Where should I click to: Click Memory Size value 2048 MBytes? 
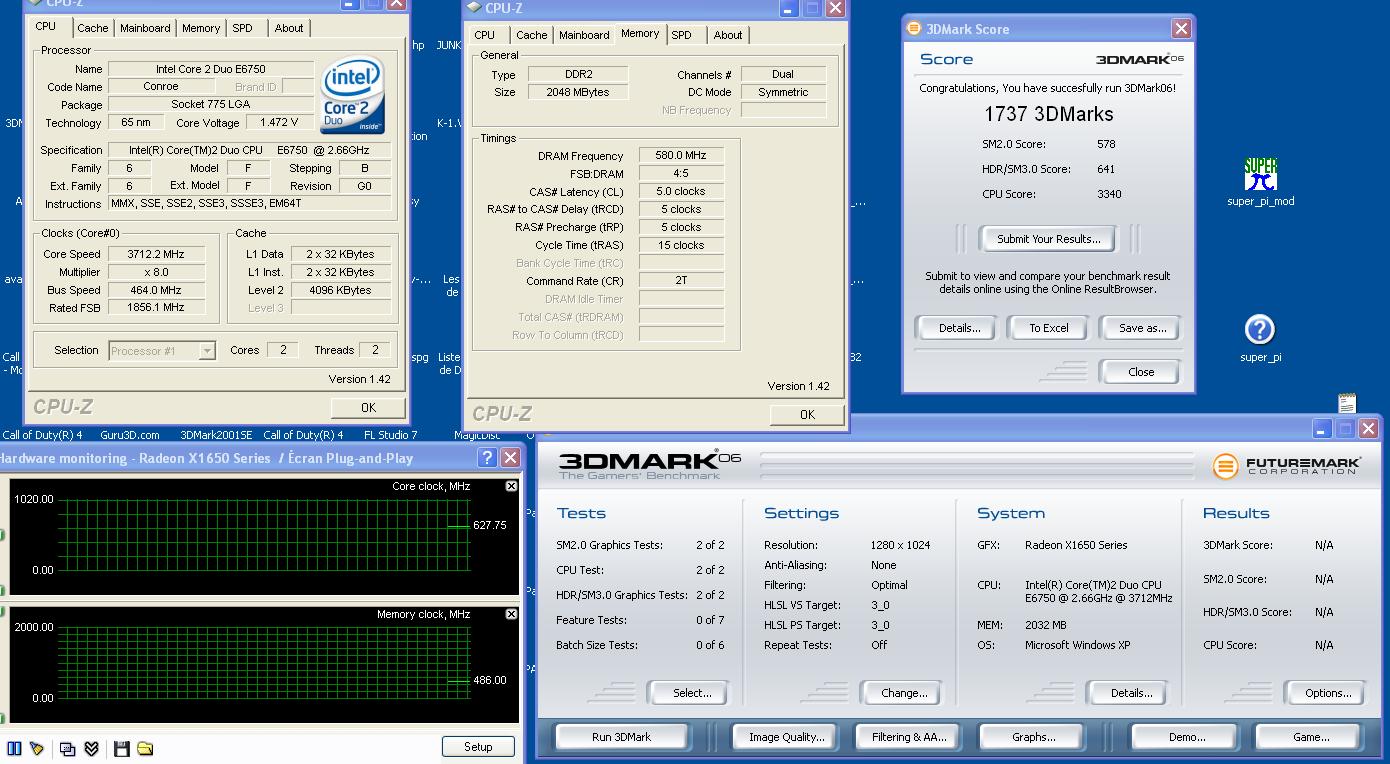click(x=578, y=92)
